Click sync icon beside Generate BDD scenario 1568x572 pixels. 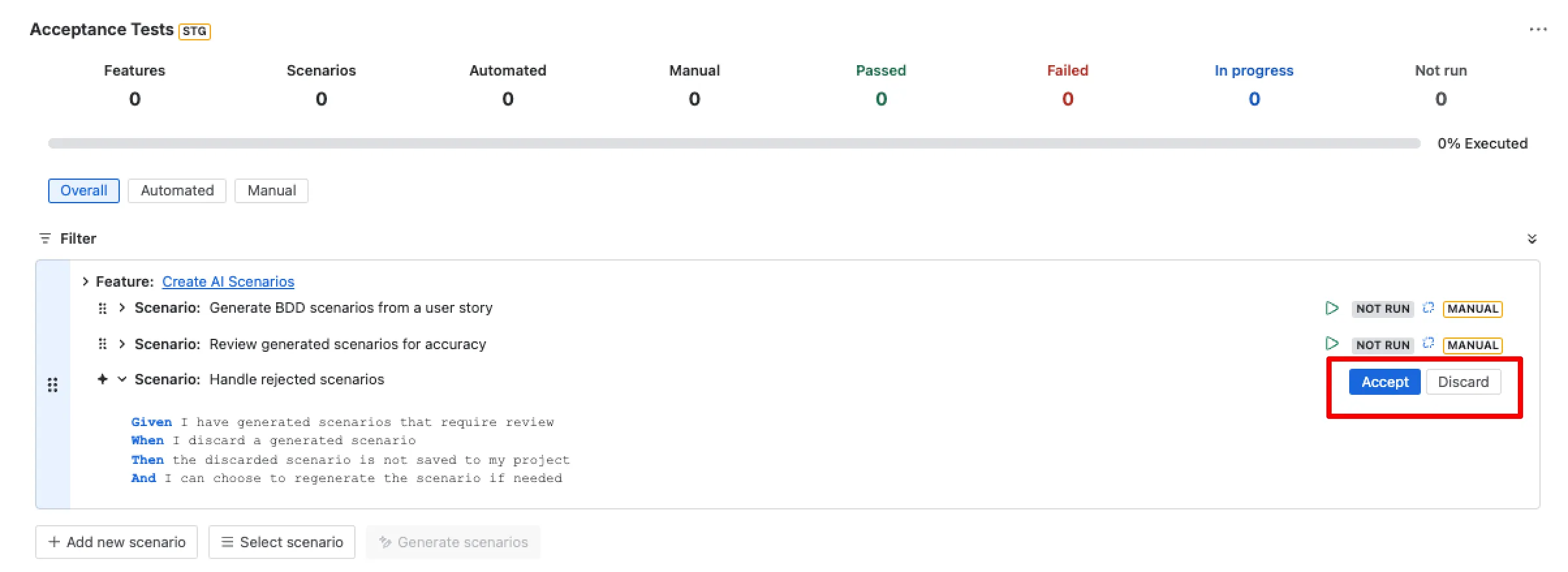1428,307
